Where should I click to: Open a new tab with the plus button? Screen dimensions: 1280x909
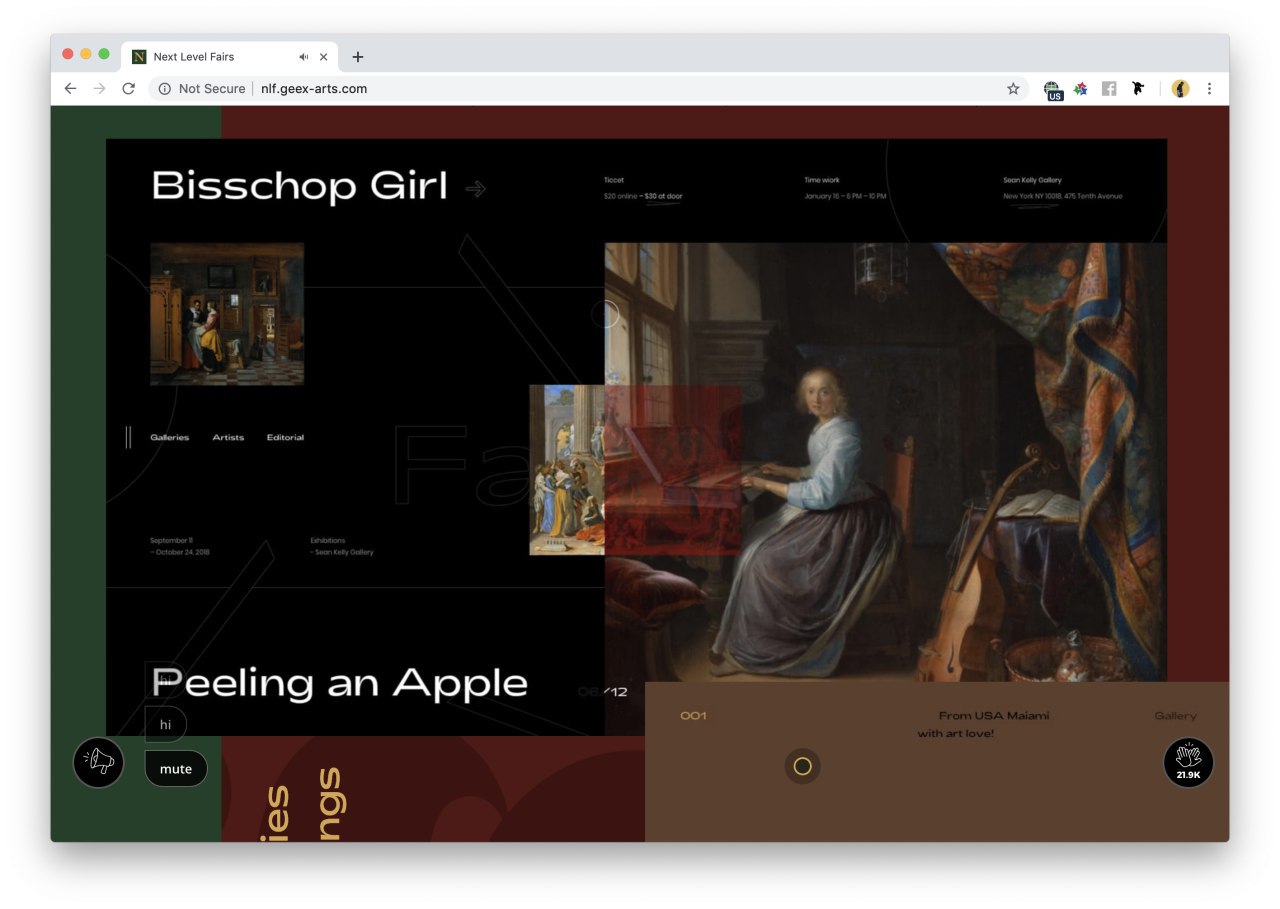(358, 57)
